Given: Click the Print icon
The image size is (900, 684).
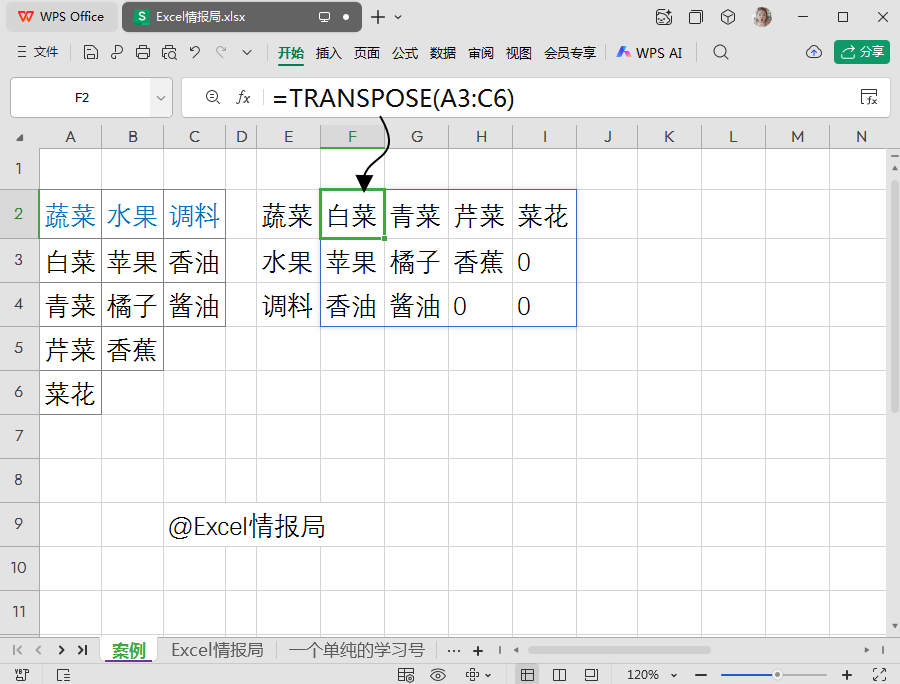Looking at the screenshot, I should [143, 53].
